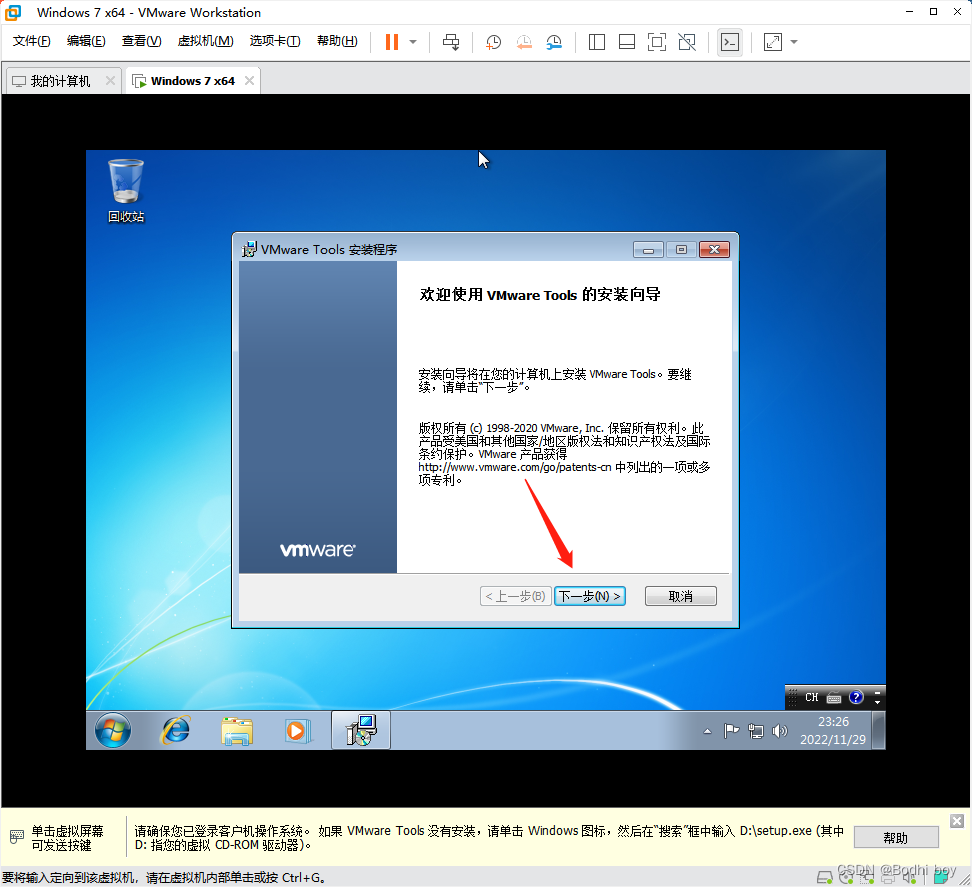Open the 虚拟机(M) menu
This screenshot has width=972, height=887.
(x=205, y=41)
